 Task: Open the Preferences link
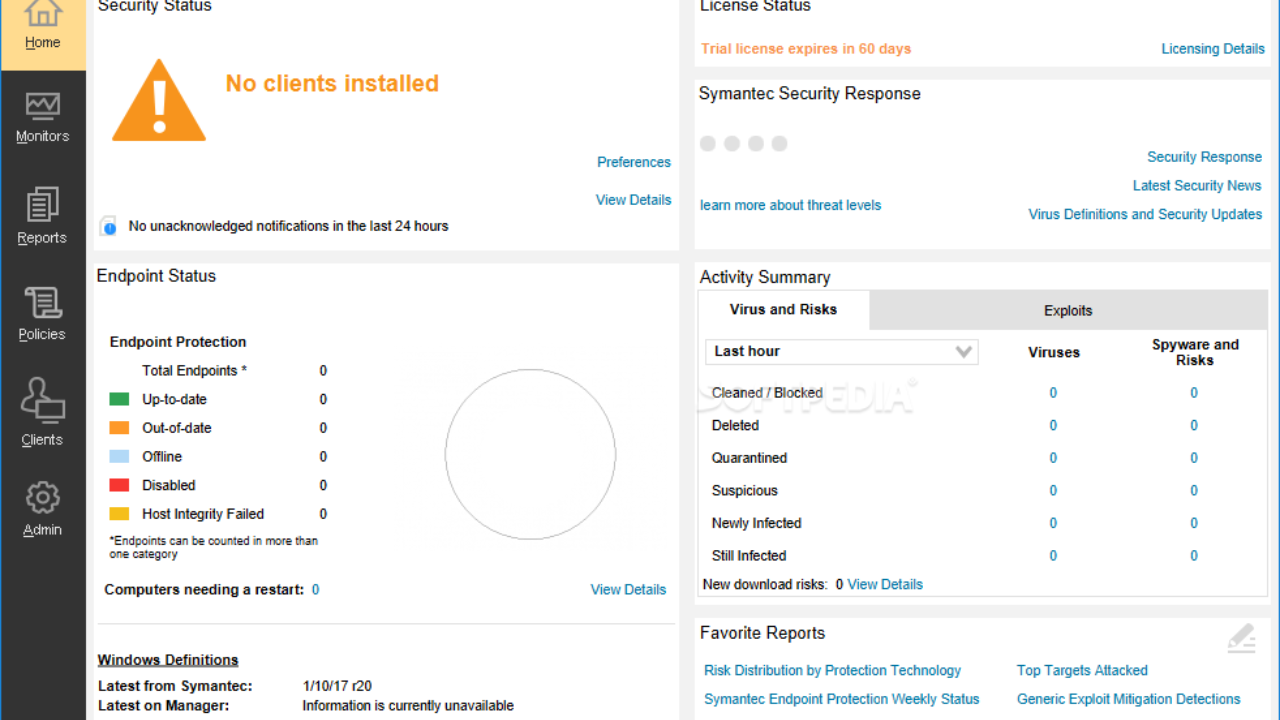(x=634, y=162)
